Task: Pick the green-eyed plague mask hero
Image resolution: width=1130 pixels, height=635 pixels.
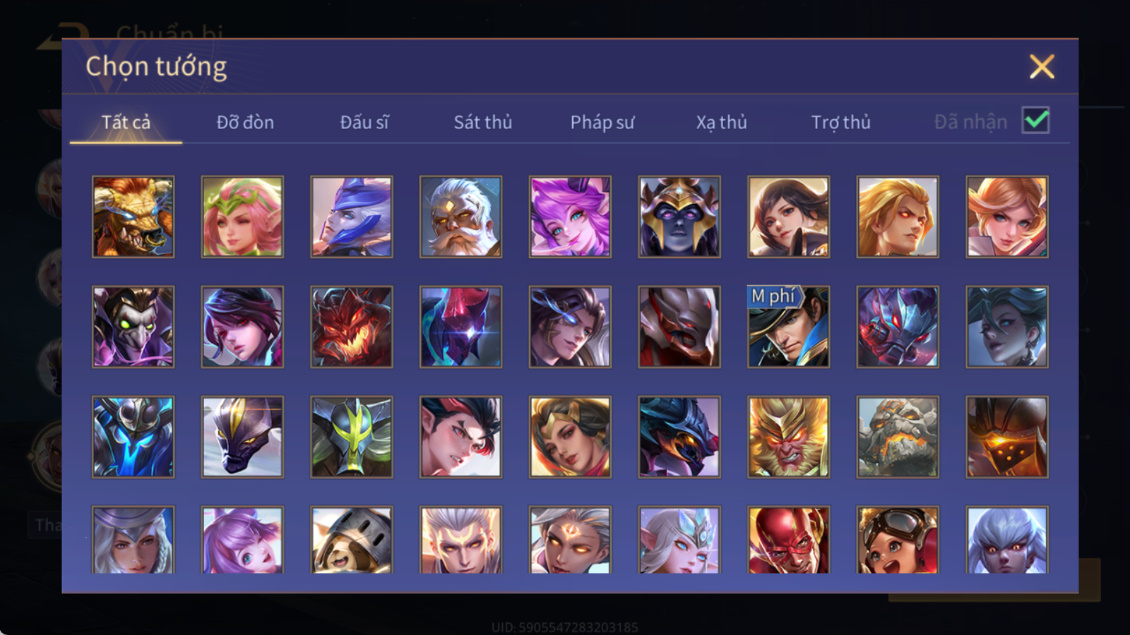Action: click(133, 327)
